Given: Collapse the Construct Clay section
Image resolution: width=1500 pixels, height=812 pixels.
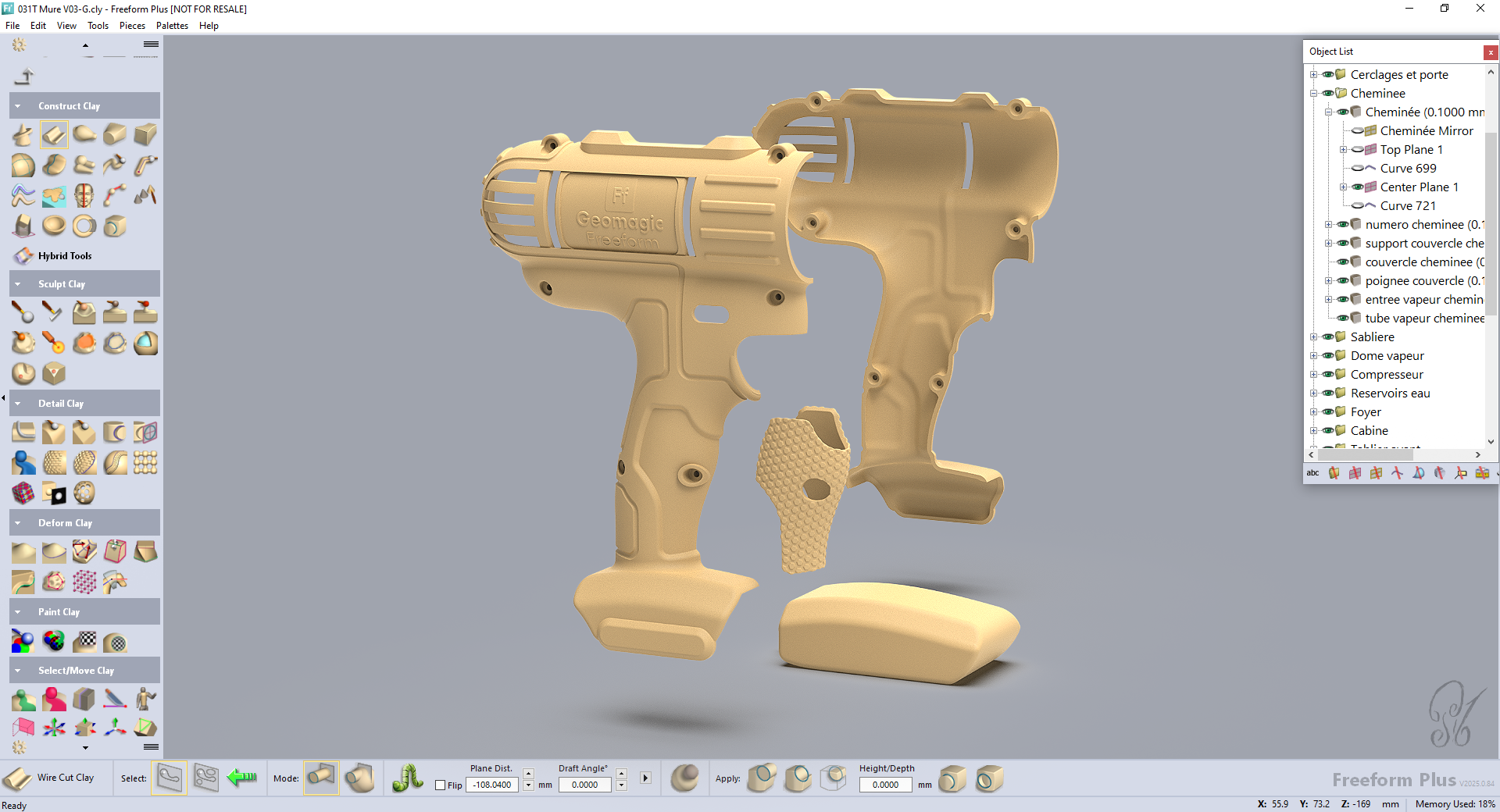Looking at the screenshot, I should pos(18,106).
